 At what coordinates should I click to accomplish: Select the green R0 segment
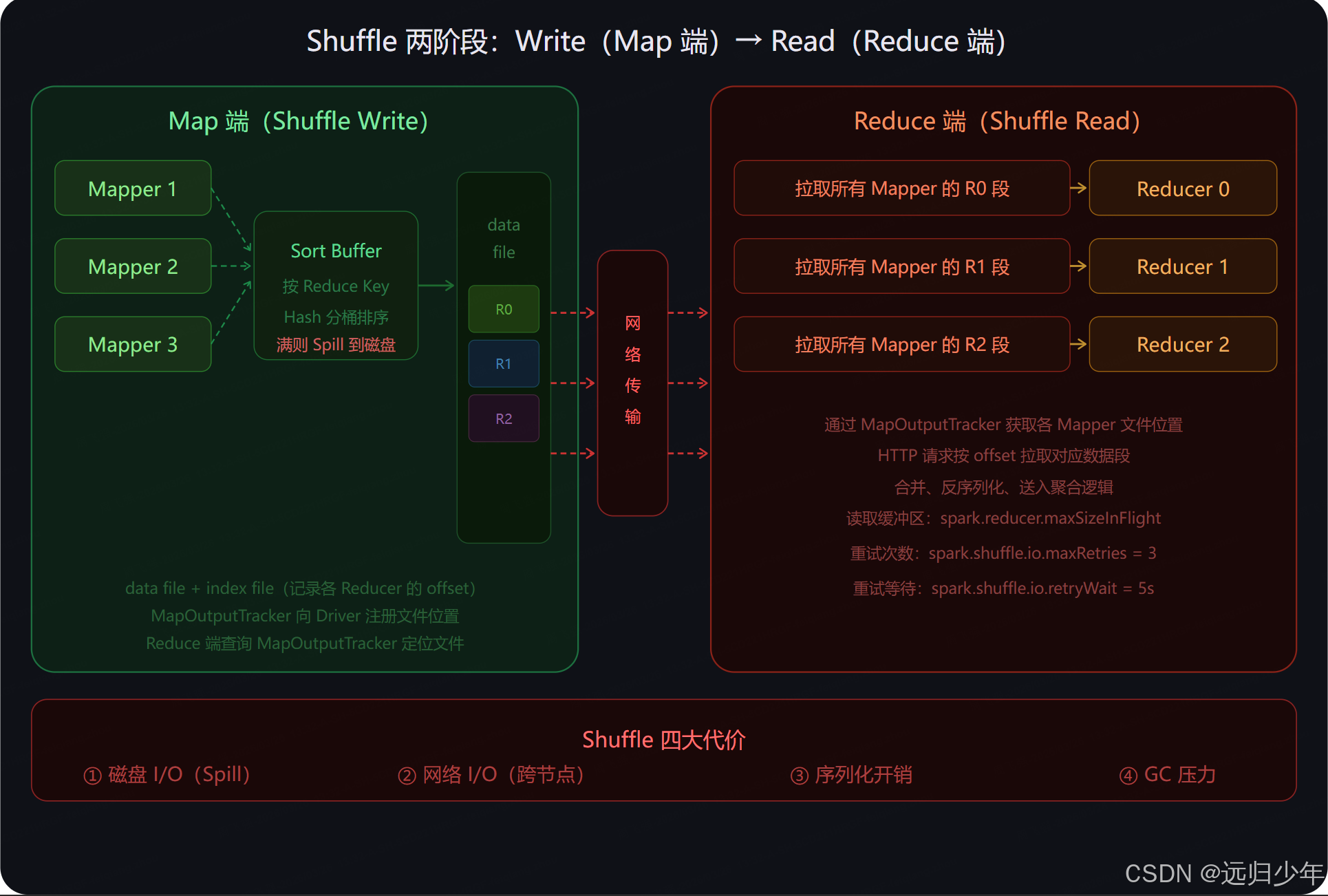[x=504, y=309]
